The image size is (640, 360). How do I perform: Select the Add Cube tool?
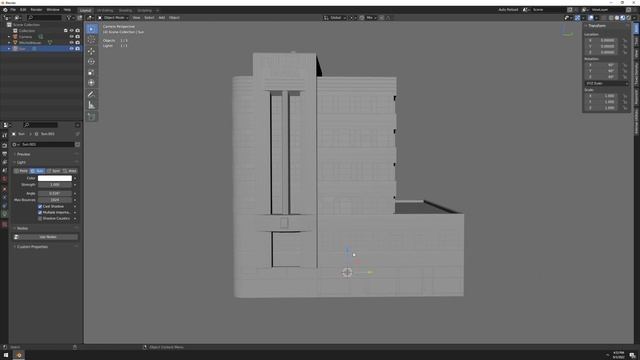[x=91, y=117]
